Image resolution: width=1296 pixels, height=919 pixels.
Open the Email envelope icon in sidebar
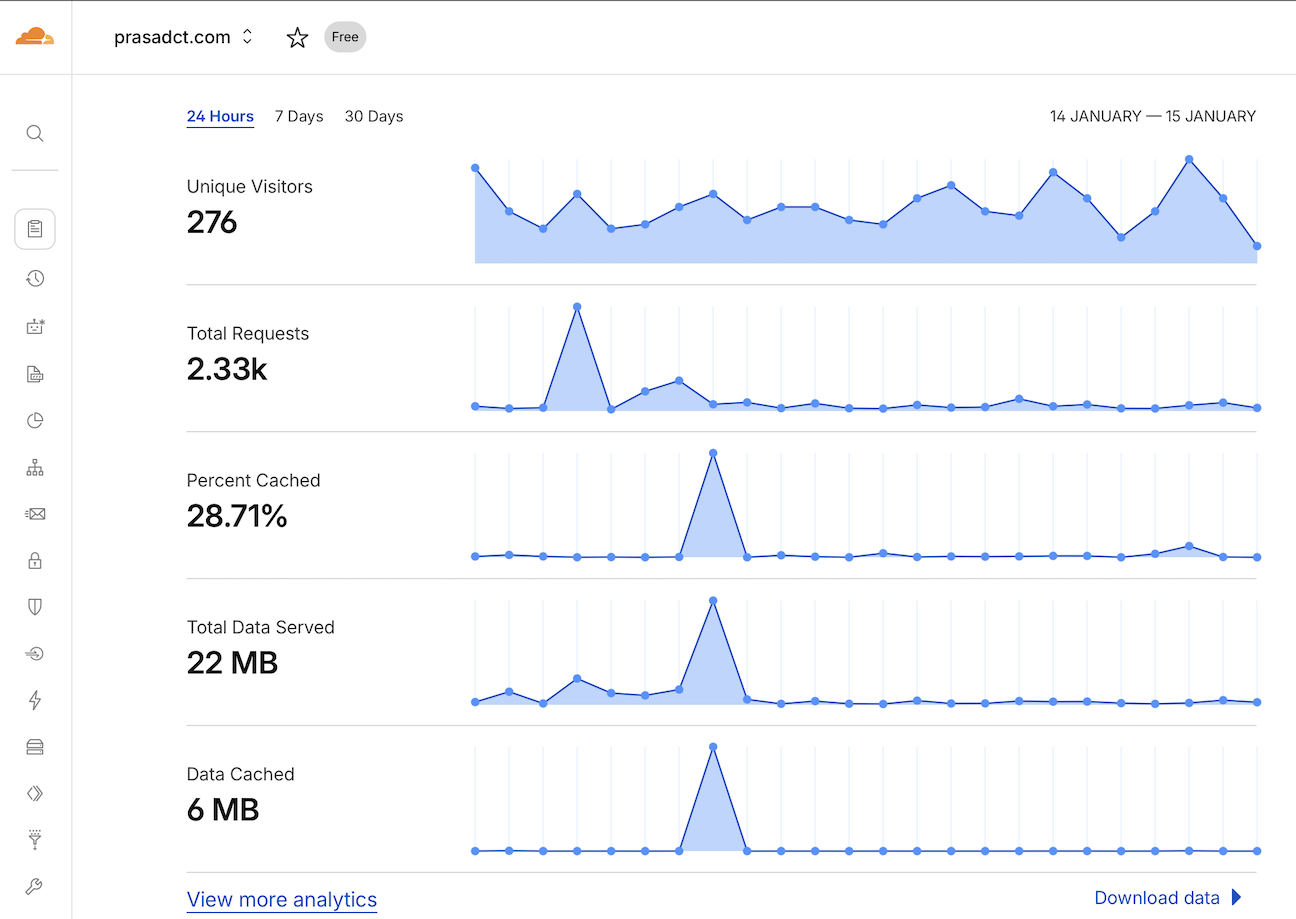(35, 513)
